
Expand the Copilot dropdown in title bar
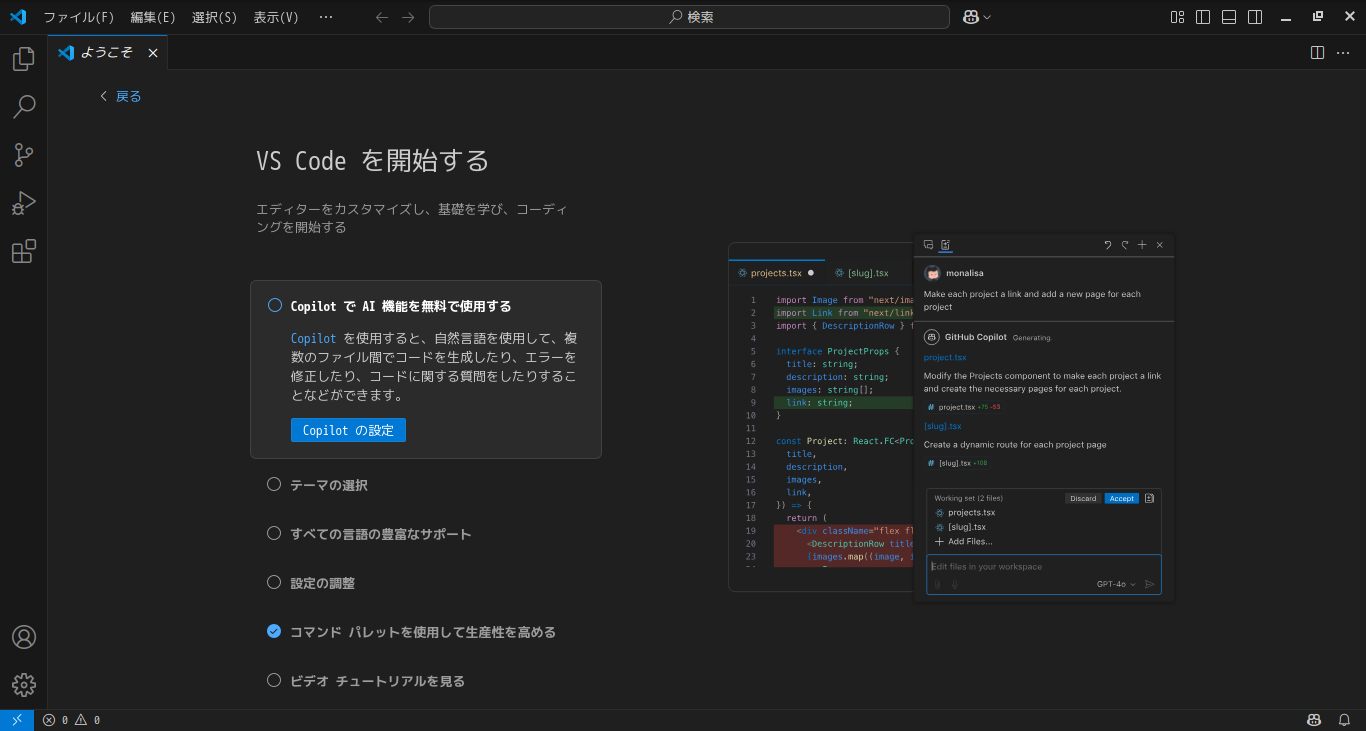[x=977, y=17]
